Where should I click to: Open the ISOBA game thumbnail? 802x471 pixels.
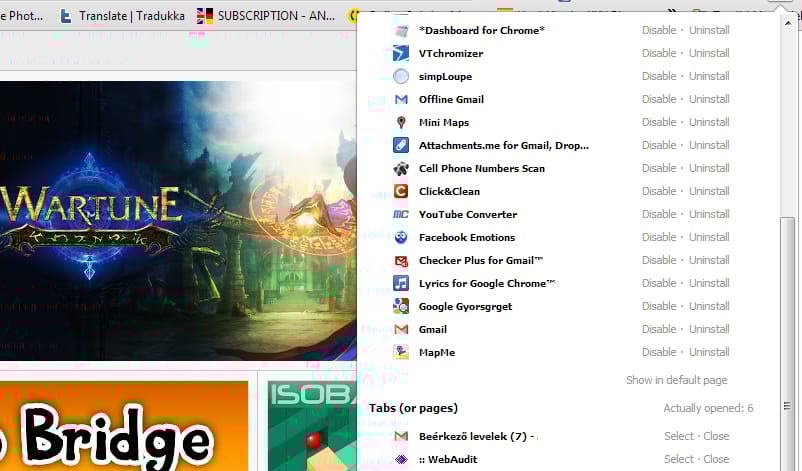coord(312,426)
